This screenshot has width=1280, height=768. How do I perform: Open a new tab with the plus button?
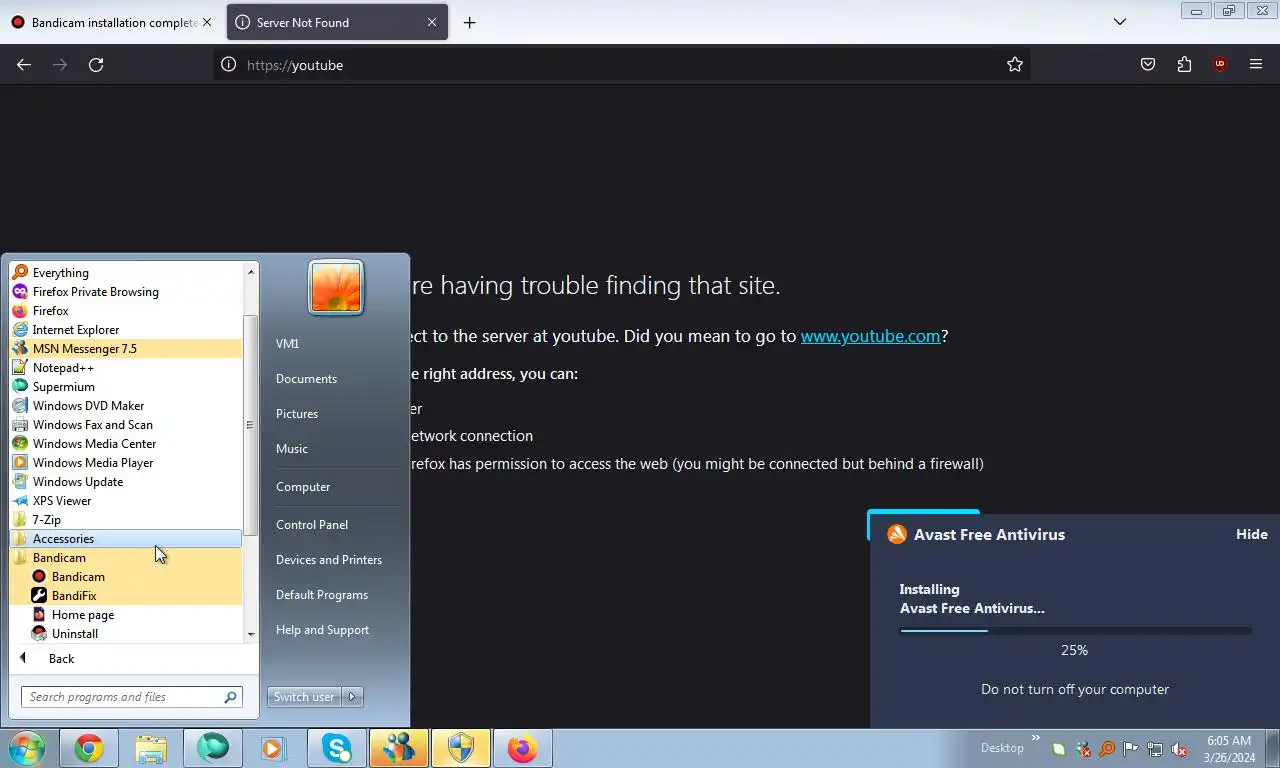[469, 22]
